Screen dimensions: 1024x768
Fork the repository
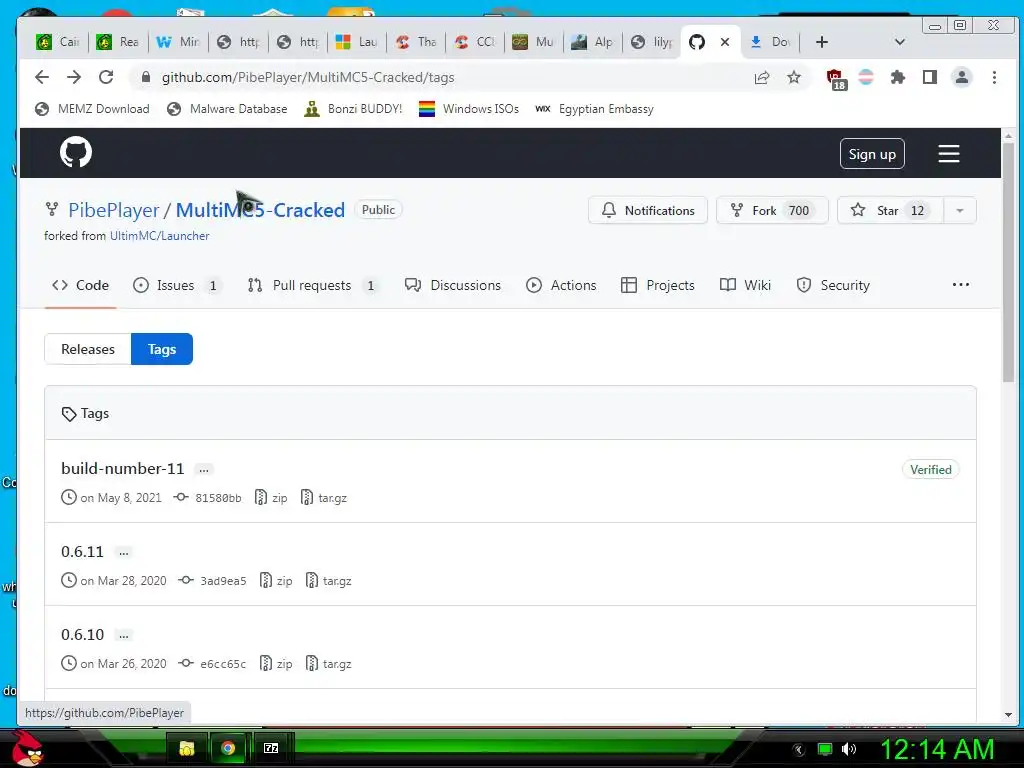772,210
